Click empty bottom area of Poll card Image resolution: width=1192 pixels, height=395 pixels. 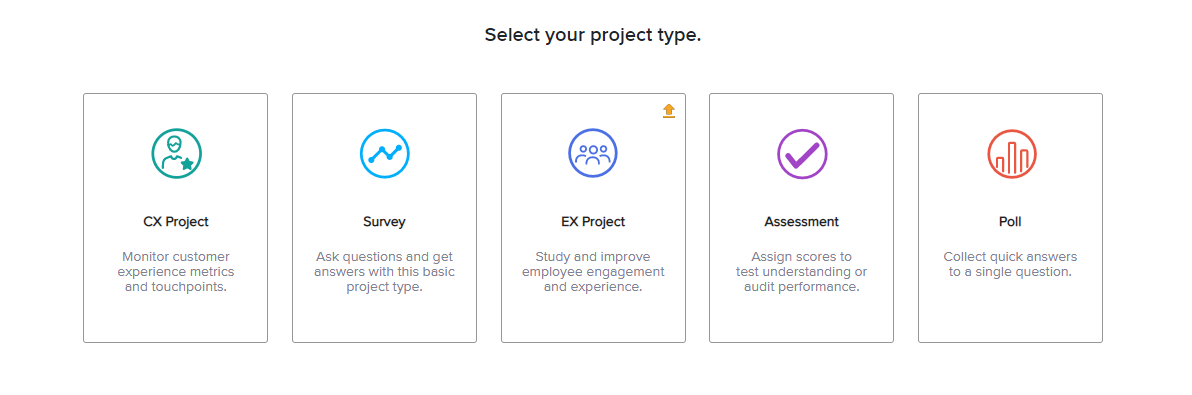click(x=1010, y=319)
